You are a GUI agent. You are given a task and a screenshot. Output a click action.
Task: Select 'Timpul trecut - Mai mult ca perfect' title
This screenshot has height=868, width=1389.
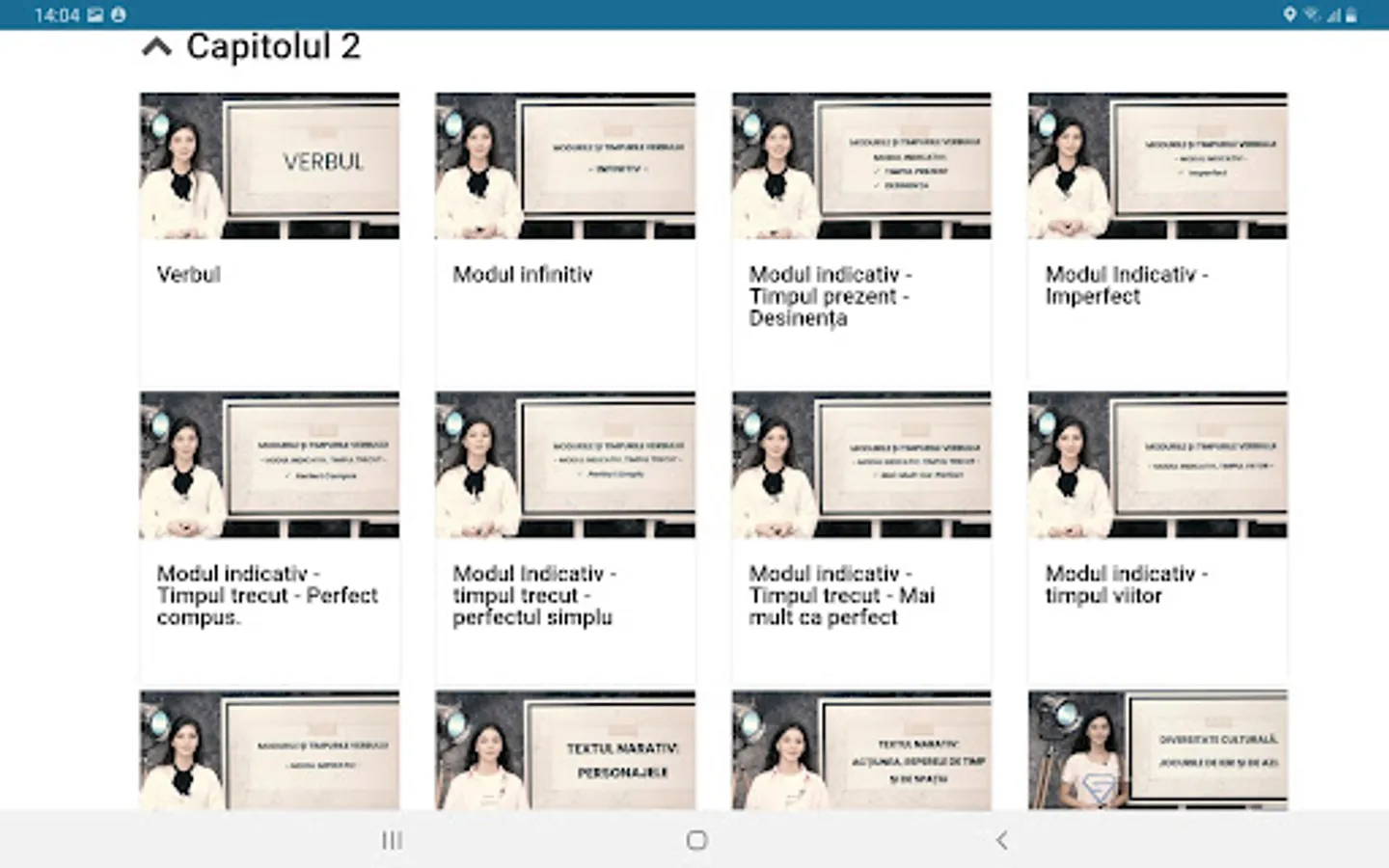842,596
